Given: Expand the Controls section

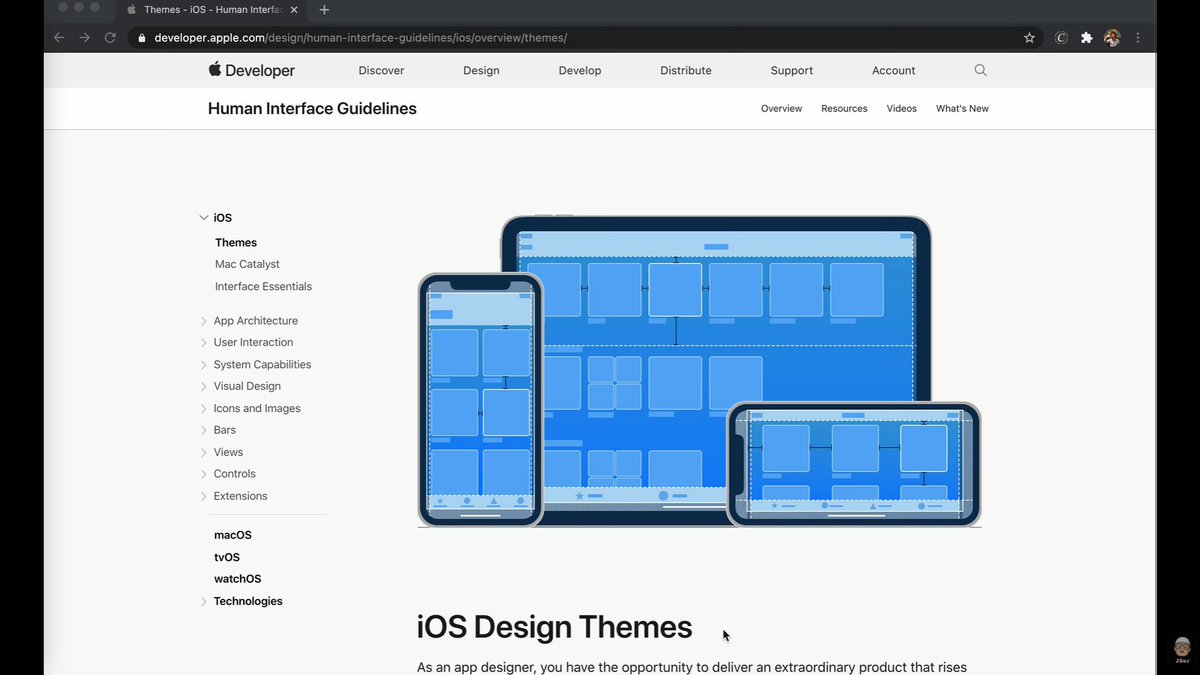Looking at the screenshot, I should [x=204, y=475].
